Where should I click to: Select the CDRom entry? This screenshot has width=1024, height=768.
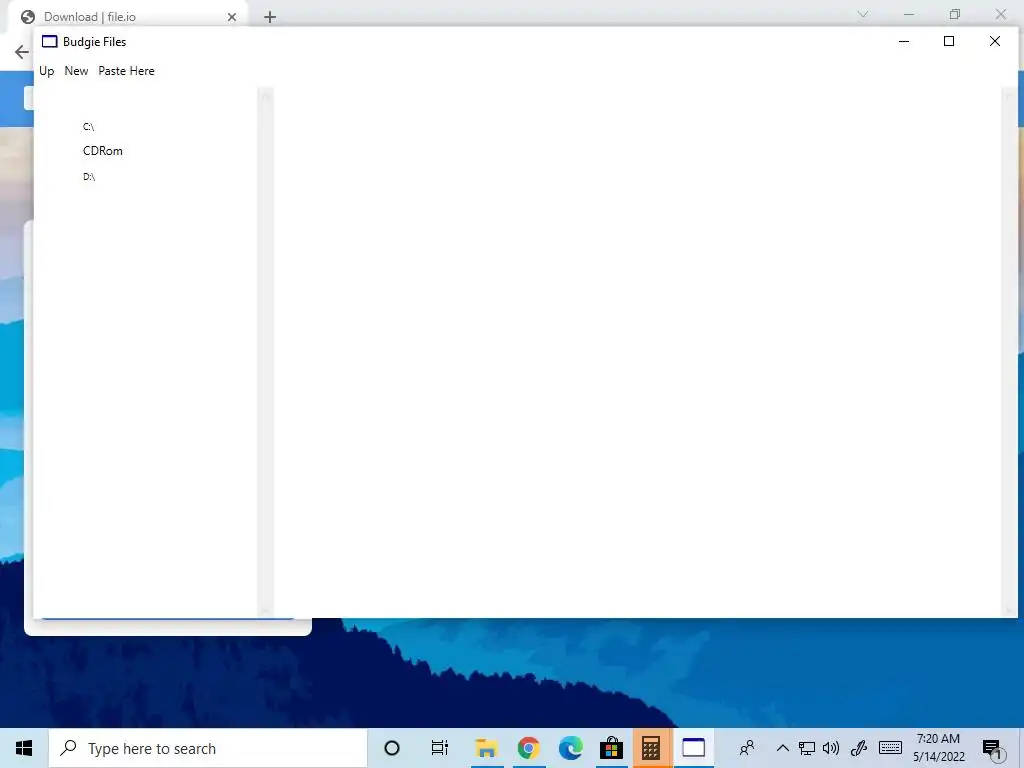pyautogui.click(x=103, y=151)
